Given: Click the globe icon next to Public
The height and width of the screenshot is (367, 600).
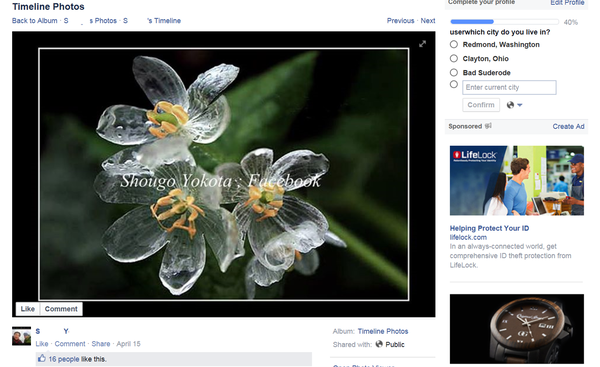Looking at the screenshot, I should coord(379,344).
